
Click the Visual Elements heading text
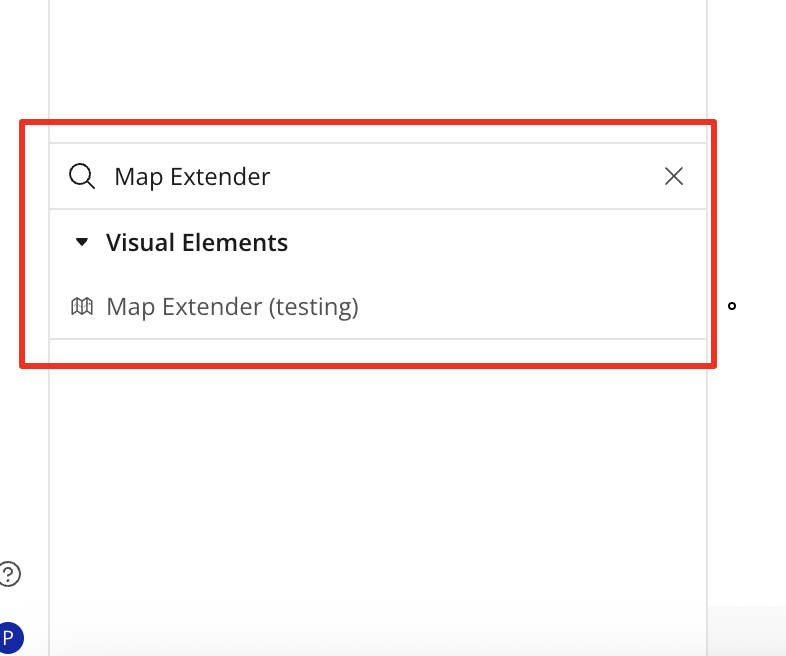point(197,243)
